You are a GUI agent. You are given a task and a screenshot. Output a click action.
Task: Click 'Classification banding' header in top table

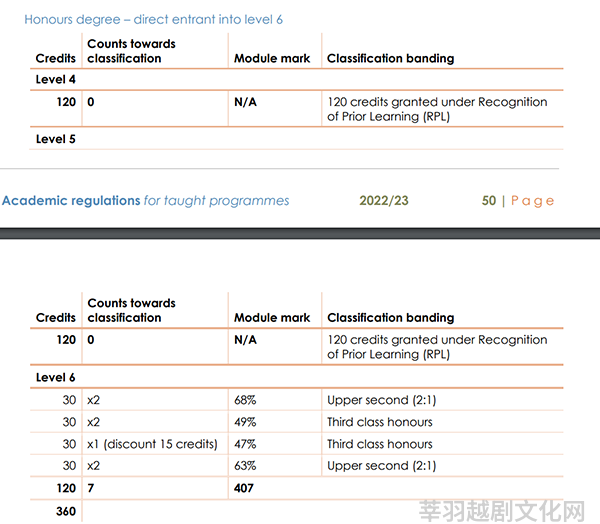(x=390, y=59)
